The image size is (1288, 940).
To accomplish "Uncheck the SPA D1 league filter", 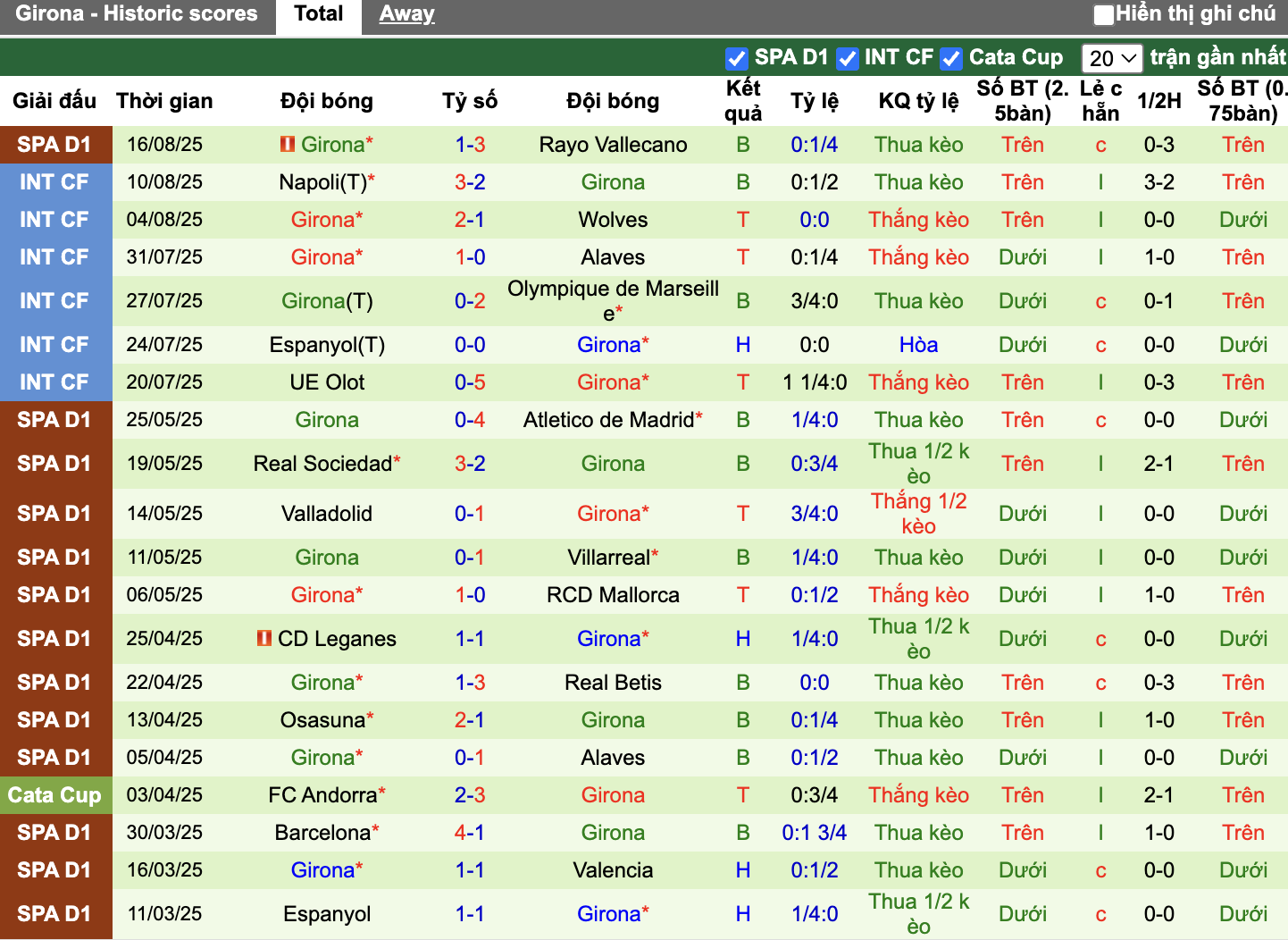I will [736, 58].
